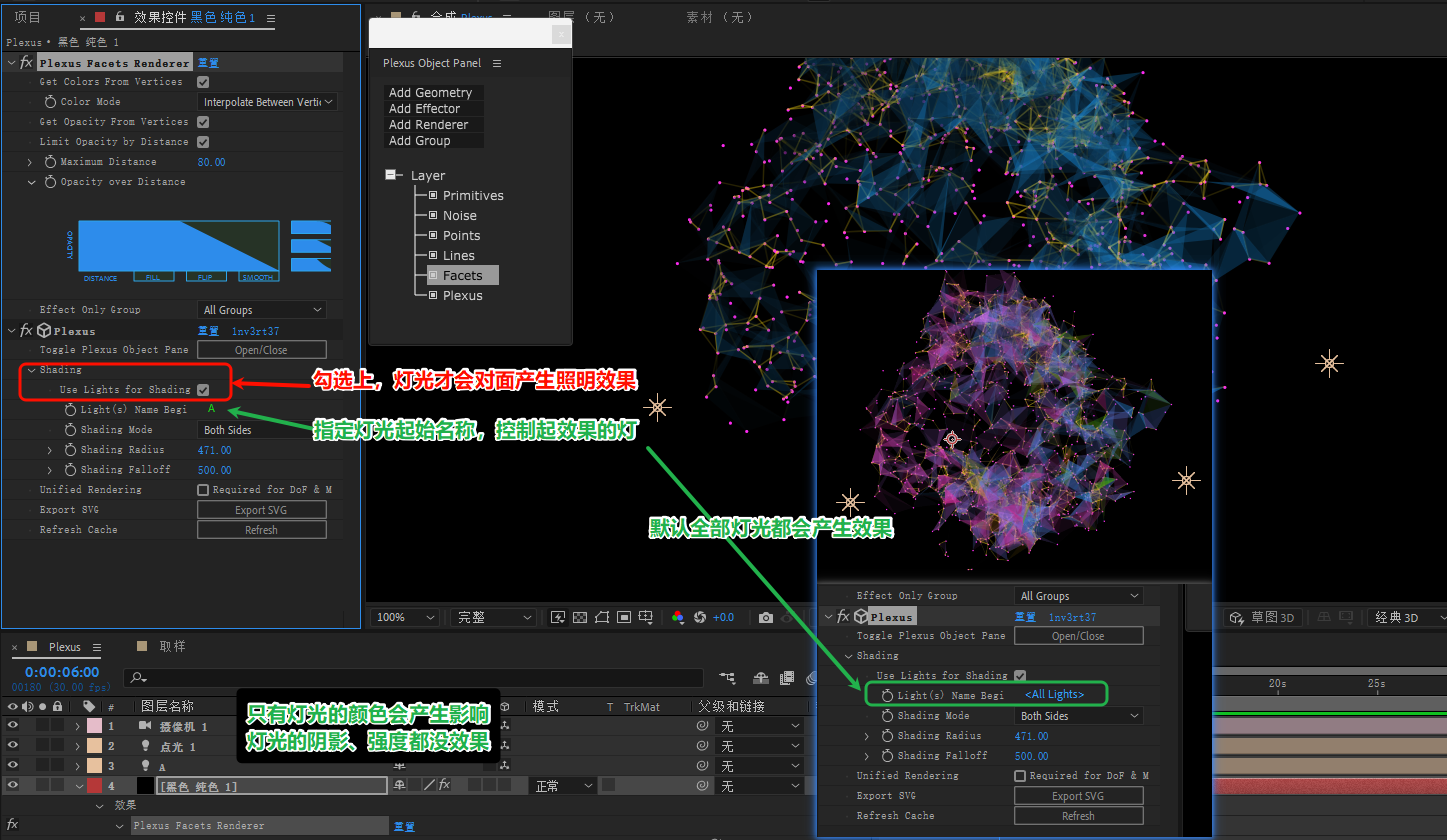Toggle mask and shape path visibility icon
The height and width of the screenshot is (840, 1447).
(602, 618)
